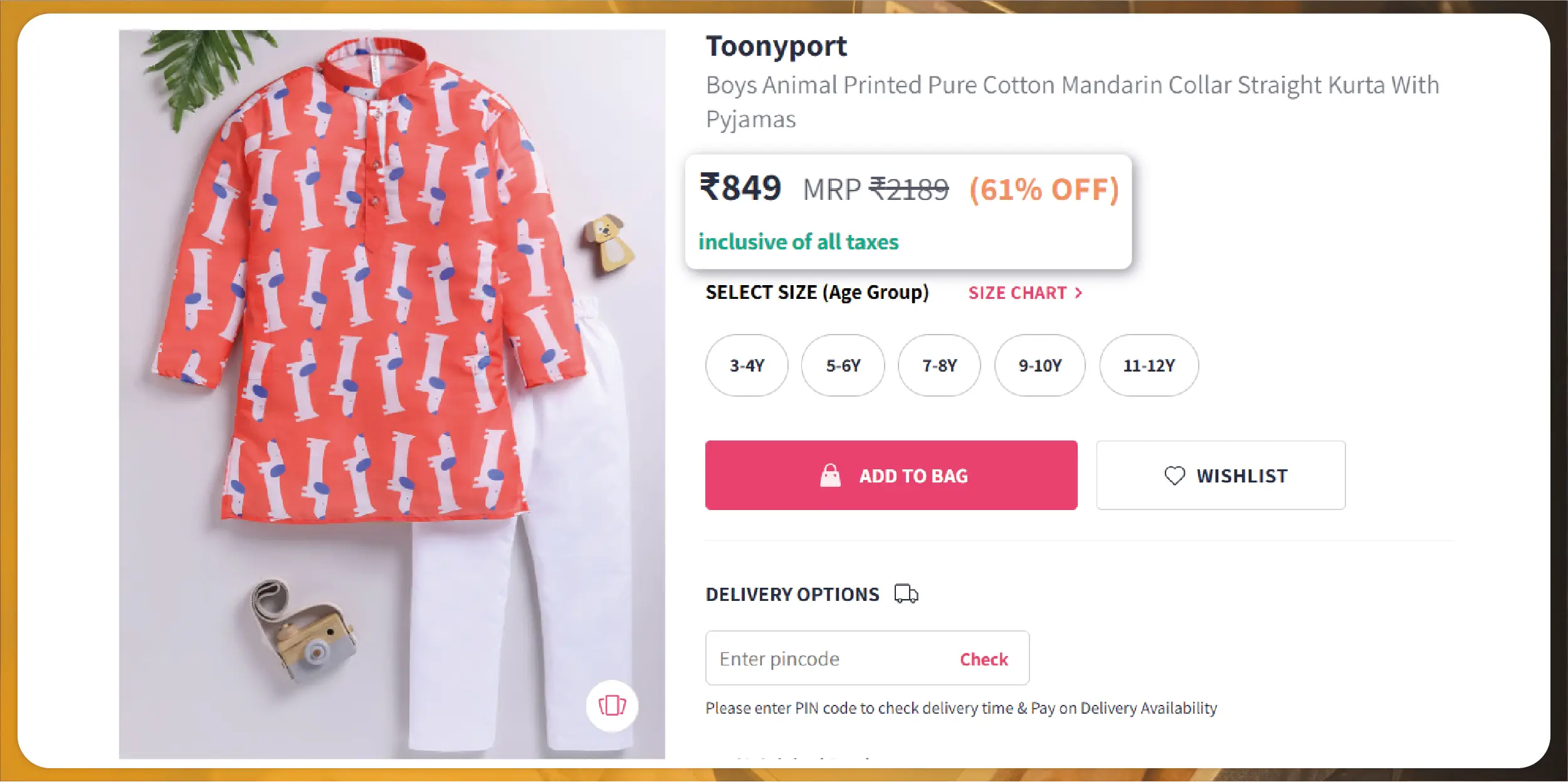Open the Size Chart link
This screenshot has width=1568, height=782.
coord(1017,293)
